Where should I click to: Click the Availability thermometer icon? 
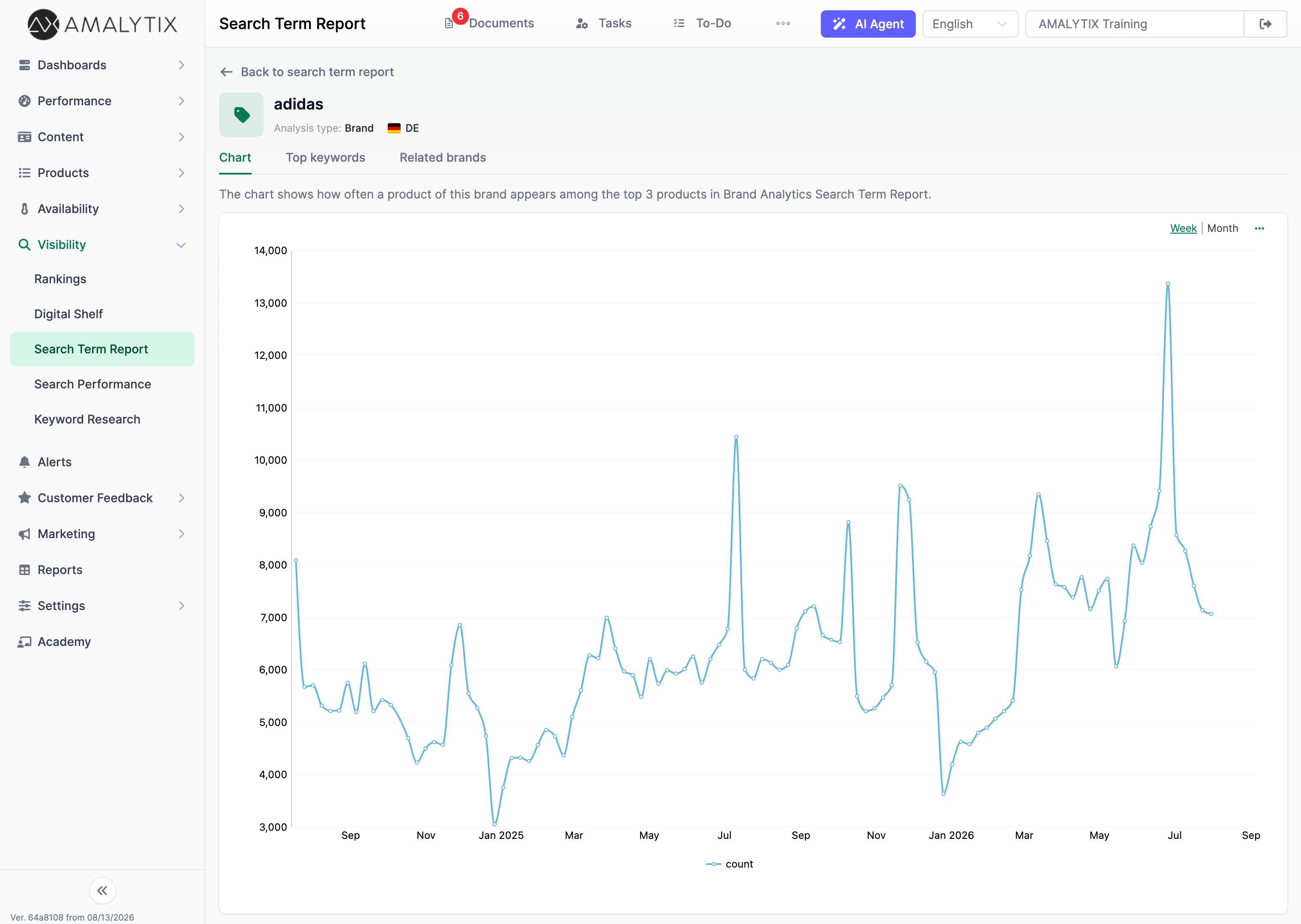click(24, 209)
